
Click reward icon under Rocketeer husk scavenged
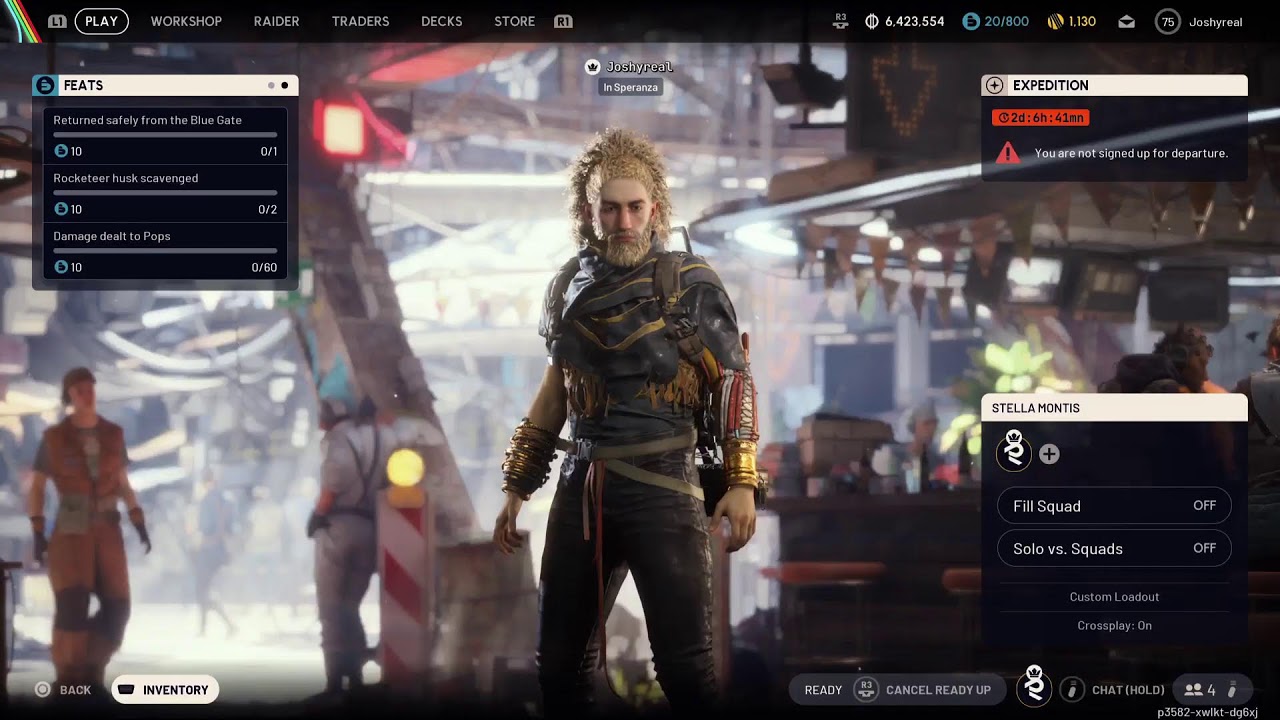(x=61, y=209)
